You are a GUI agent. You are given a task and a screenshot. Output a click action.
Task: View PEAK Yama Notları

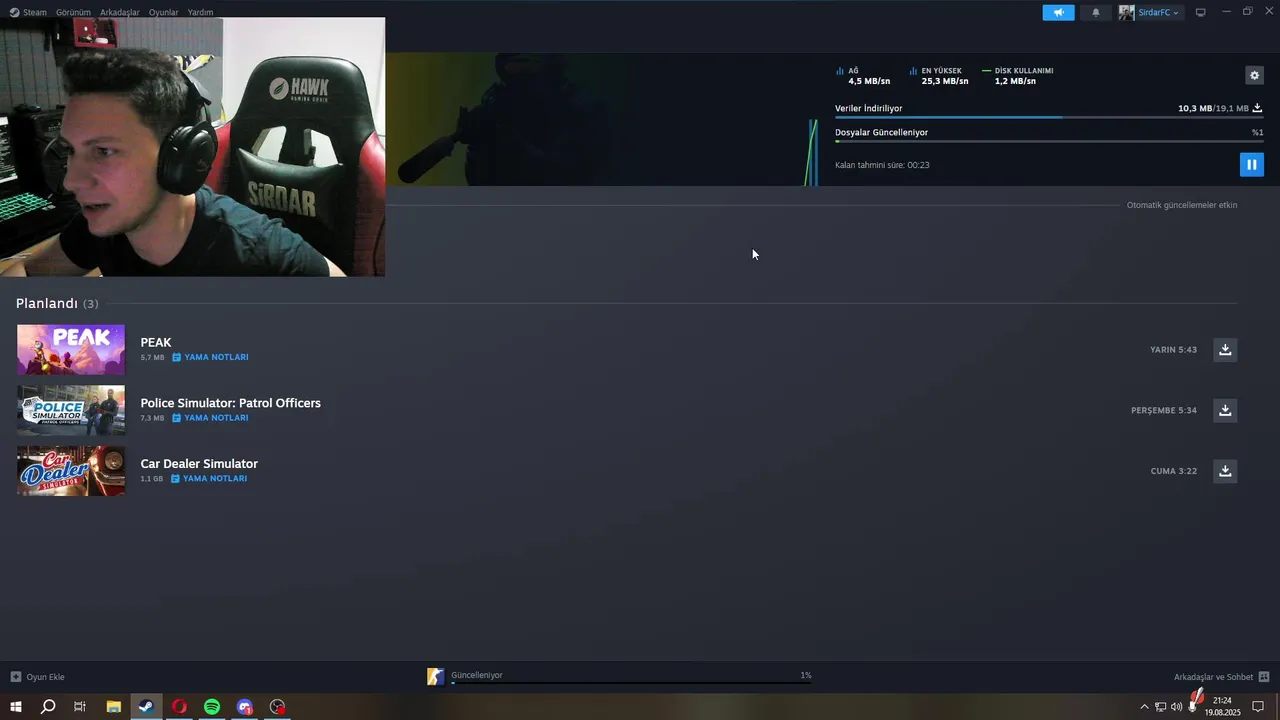[211, 357]
